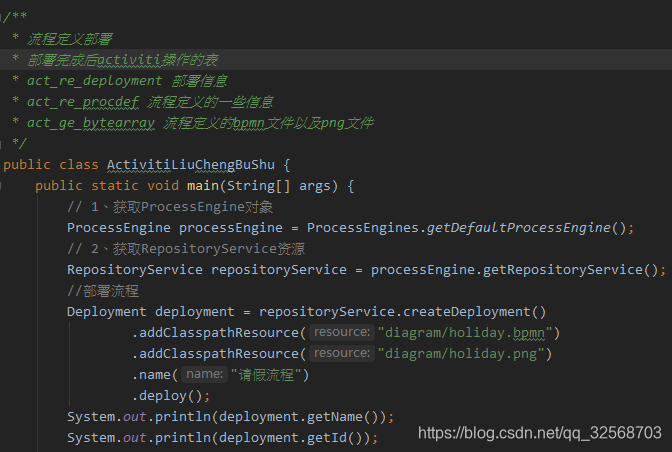The image size is (672, 452).
Task: Click the ProcessEngine type at line start
Action: click(119, 228)
